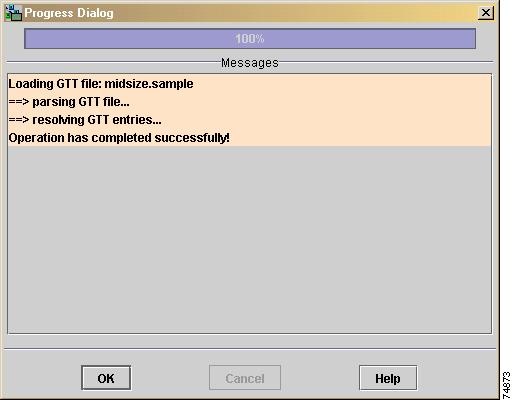Viewport: 512px width, 400px height.
Task: Click the Messages section label
Action: click(250, 63)
